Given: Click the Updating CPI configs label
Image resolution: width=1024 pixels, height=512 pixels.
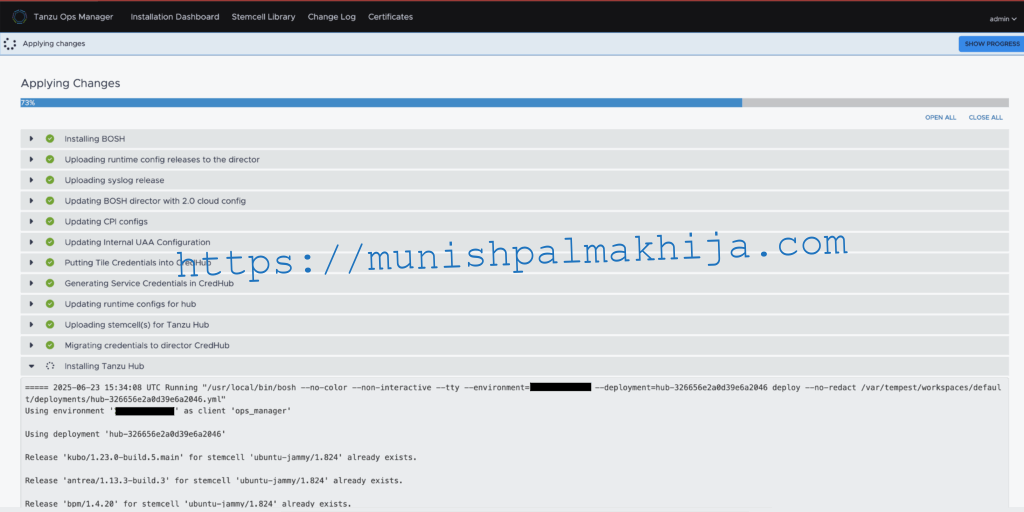Looking at the screenshot, I should (106, 221).
